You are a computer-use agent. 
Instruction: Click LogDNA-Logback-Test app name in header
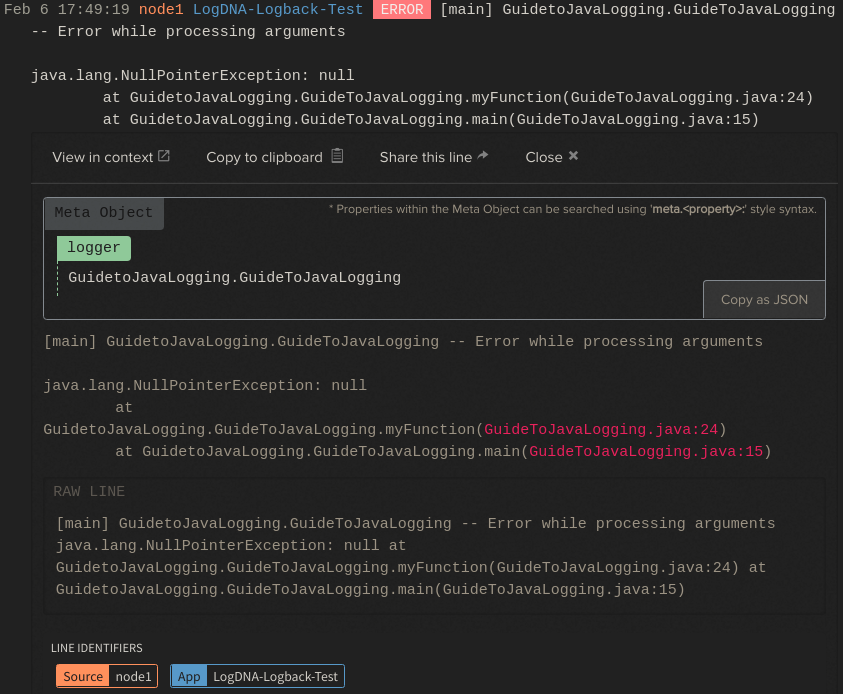pos(278,10)
